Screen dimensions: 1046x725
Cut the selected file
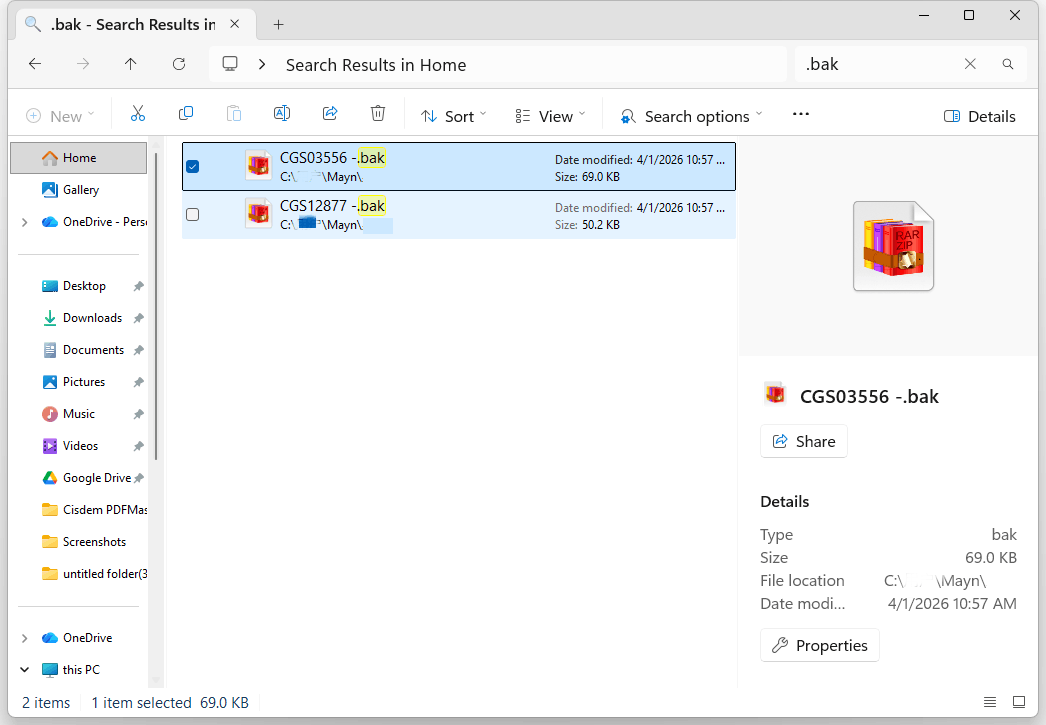(x=138, y=113)
